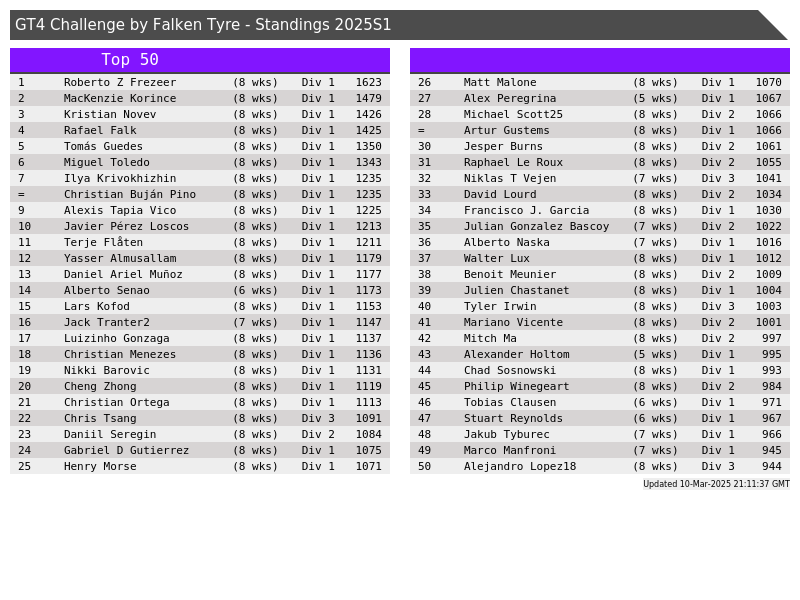Select Kristian Novev in third place
Image resolution: width=800 pixels, height=600 pixels.
pyautogui.click(x=110, y=114)
